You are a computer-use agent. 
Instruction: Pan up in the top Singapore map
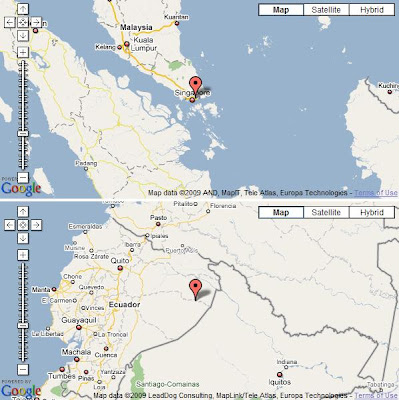coord(23,9)
